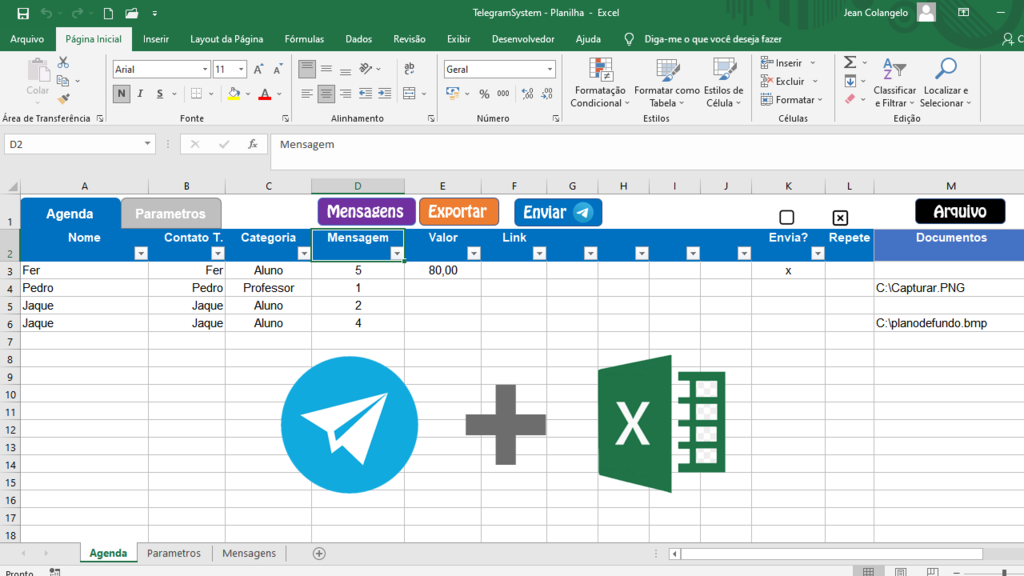
Task: Toggle left text alignment
Action: (306, 94)
